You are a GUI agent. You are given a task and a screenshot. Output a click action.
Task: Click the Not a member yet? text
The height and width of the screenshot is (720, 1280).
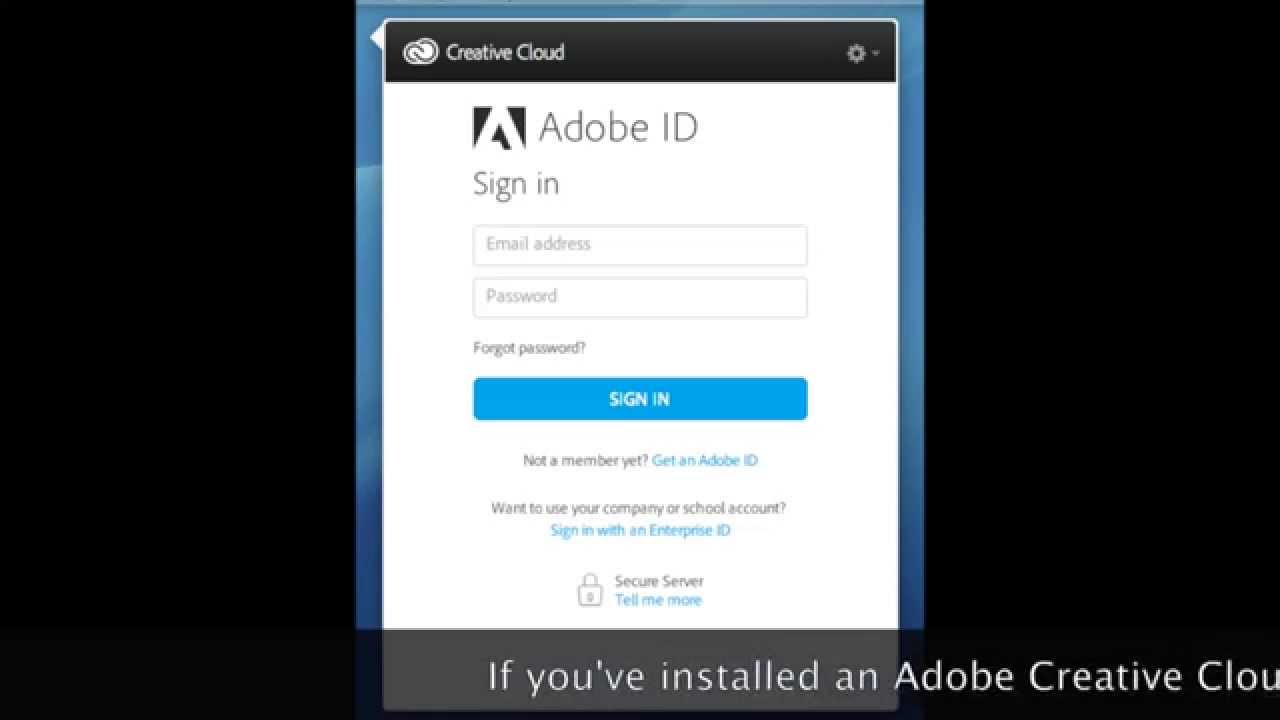tap(585, 461)
